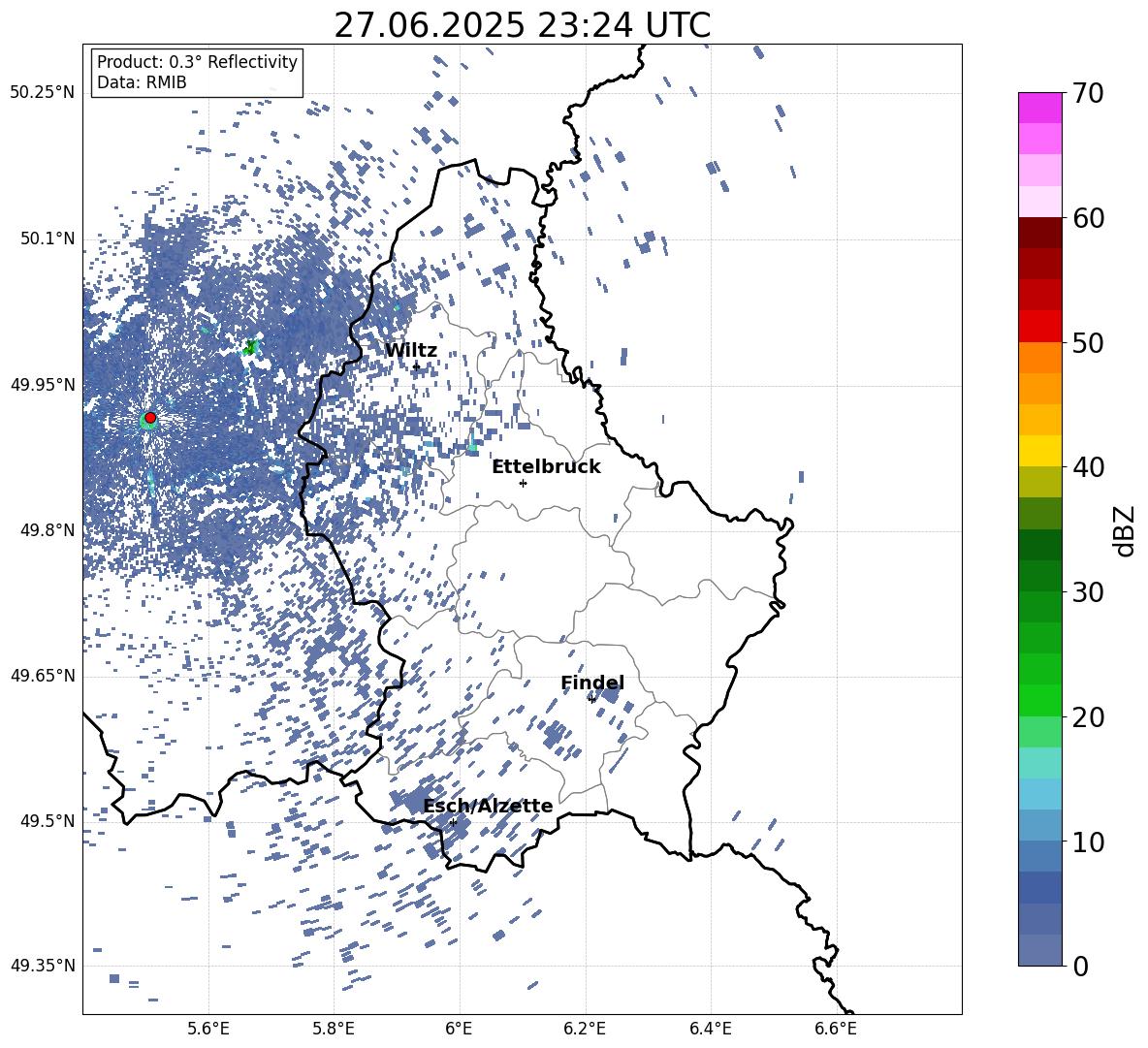
Task: Click the 30 colorbar tick label
Action: click(x=1088, y=592)
